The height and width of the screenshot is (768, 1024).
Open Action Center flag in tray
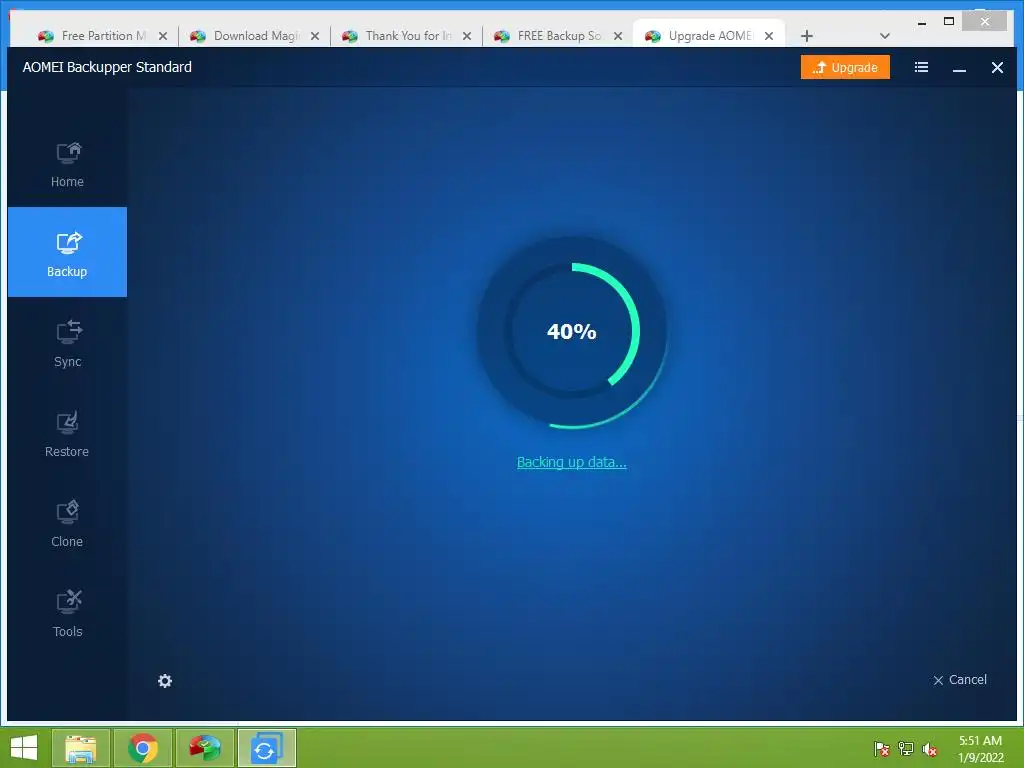coord(882,748)
